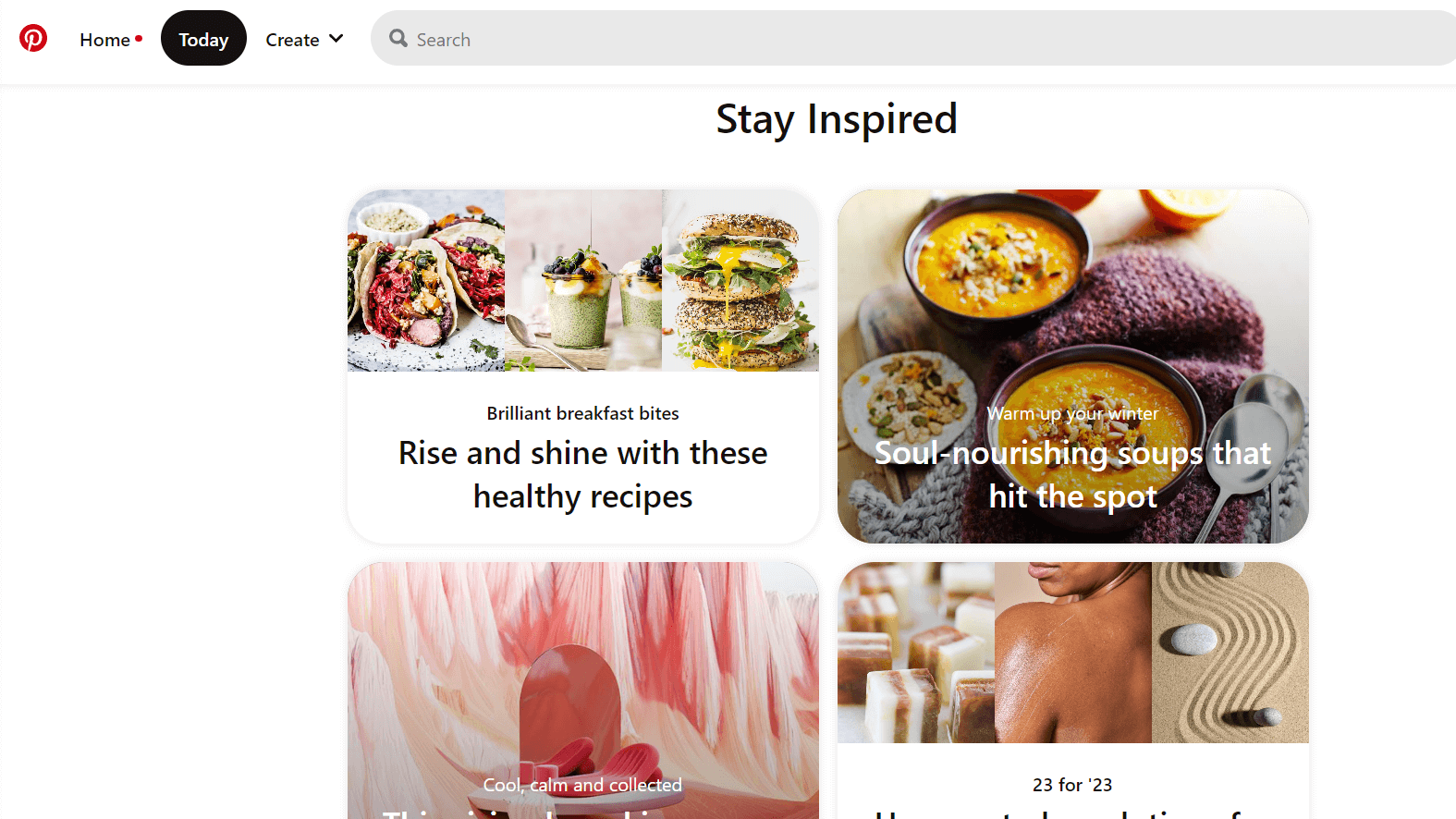Open the bare shoulder skin photo
1456x819 pixels.
[1073, 653]
